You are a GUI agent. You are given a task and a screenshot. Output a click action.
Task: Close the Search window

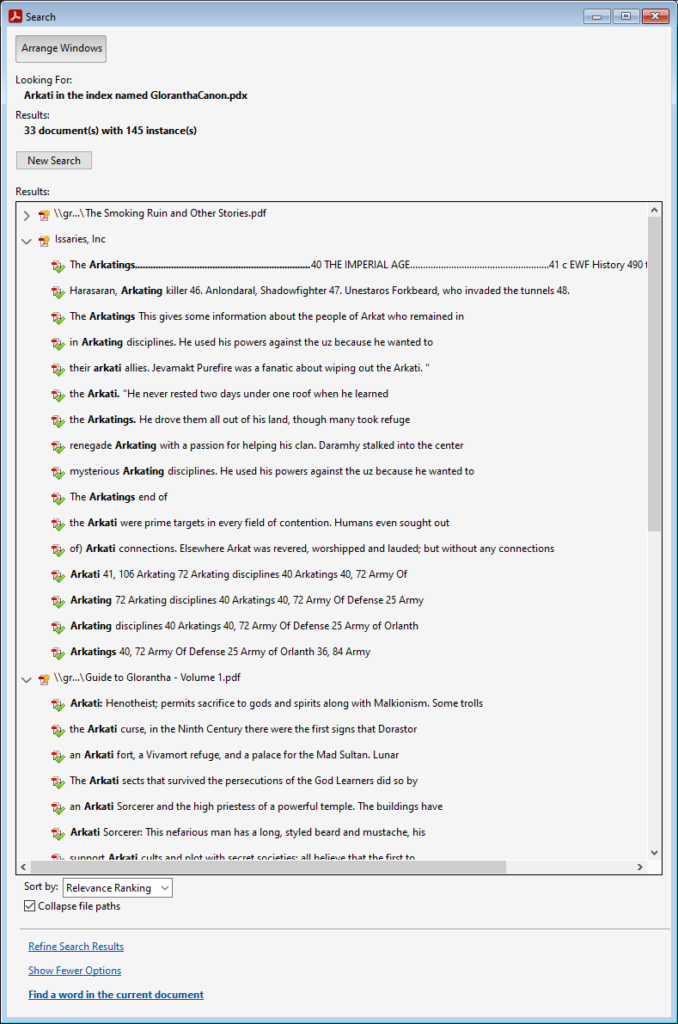tap(655, 16)
